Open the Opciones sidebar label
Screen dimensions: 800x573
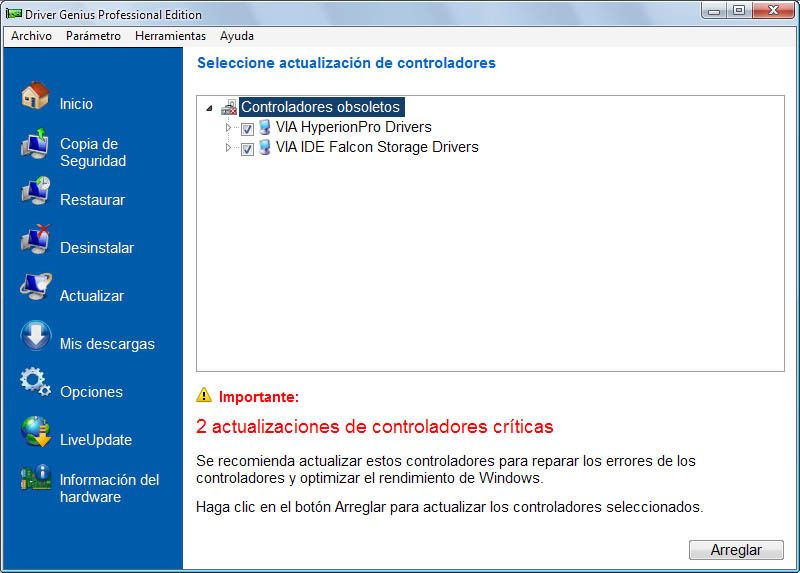(x=91, y=392)
